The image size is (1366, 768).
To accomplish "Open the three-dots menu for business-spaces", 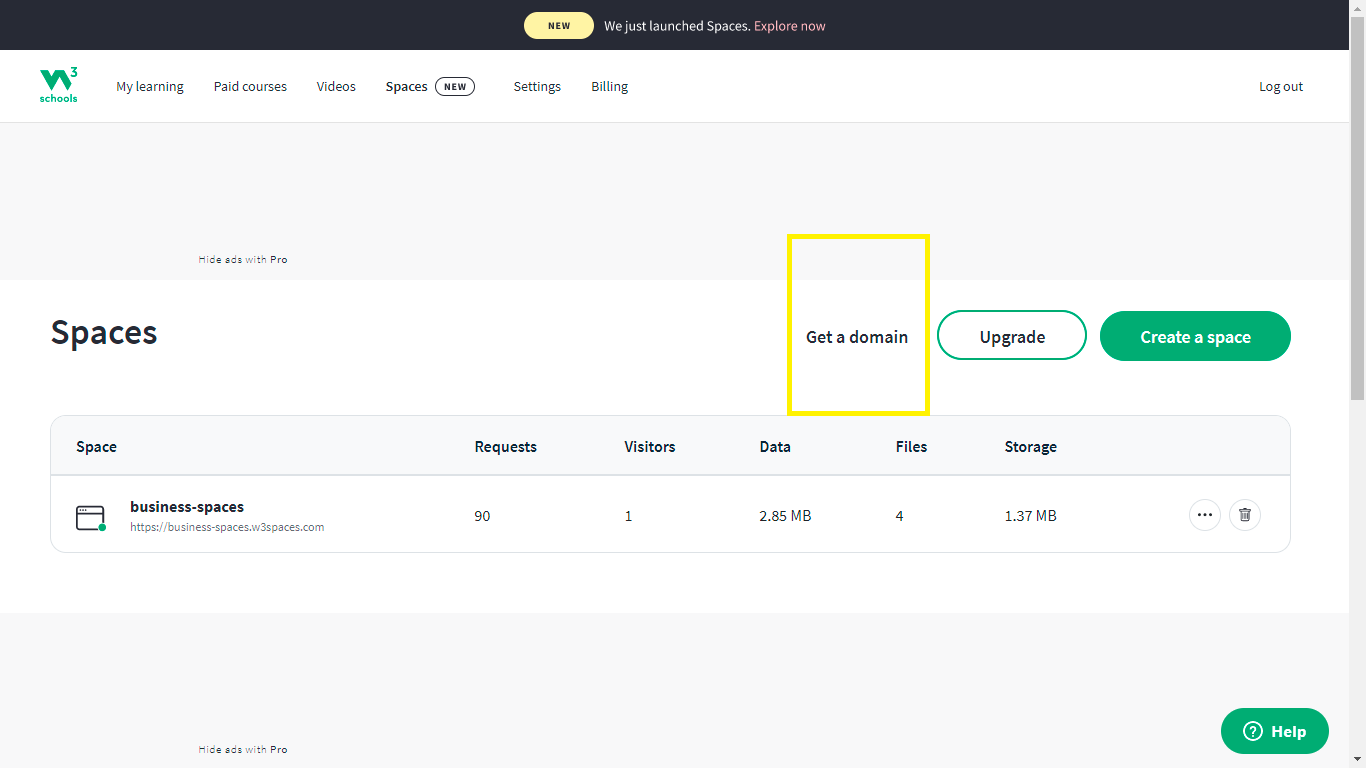I will pos(1205,515).
